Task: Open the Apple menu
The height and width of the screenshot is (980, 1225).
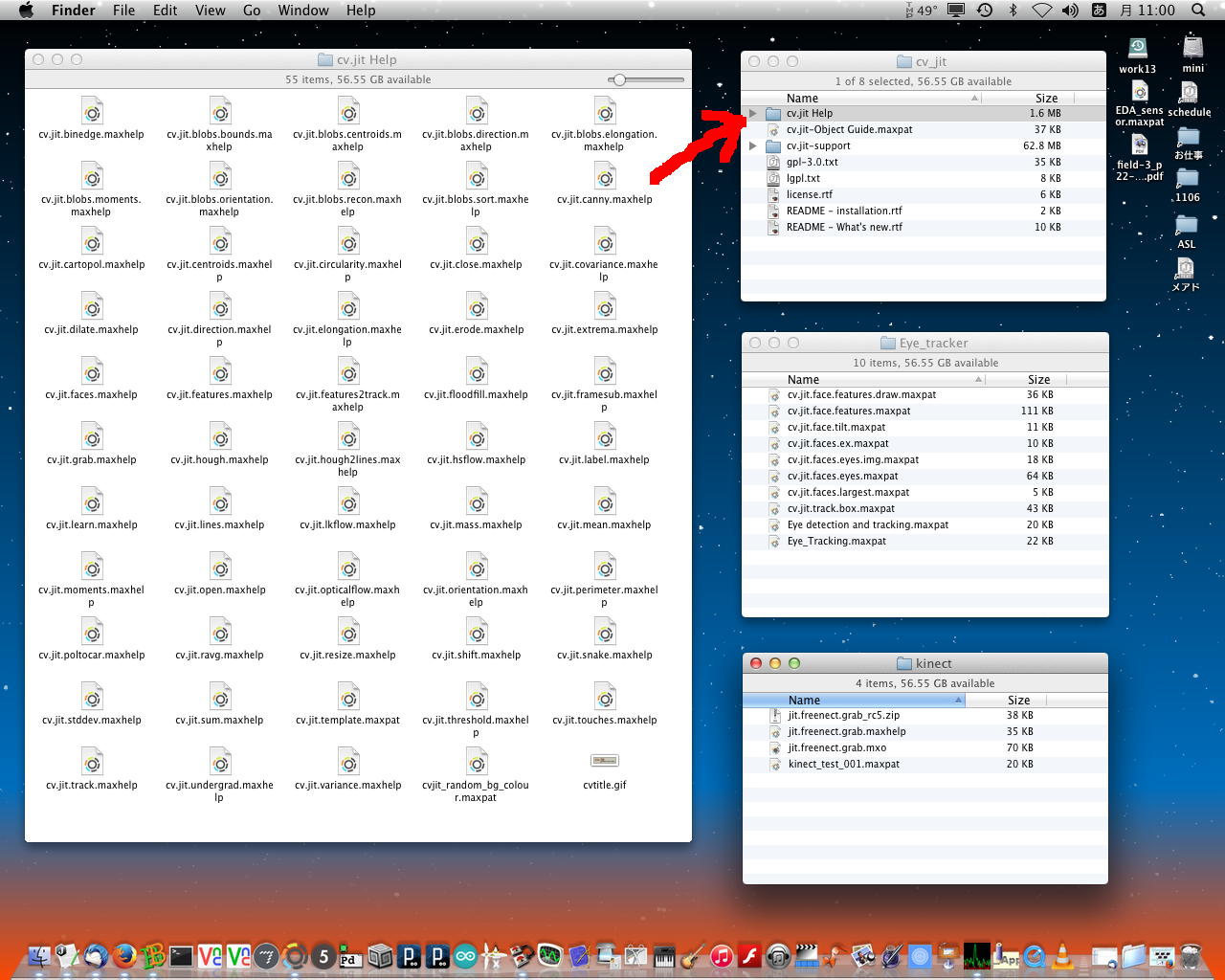Action: pos(26,11)
